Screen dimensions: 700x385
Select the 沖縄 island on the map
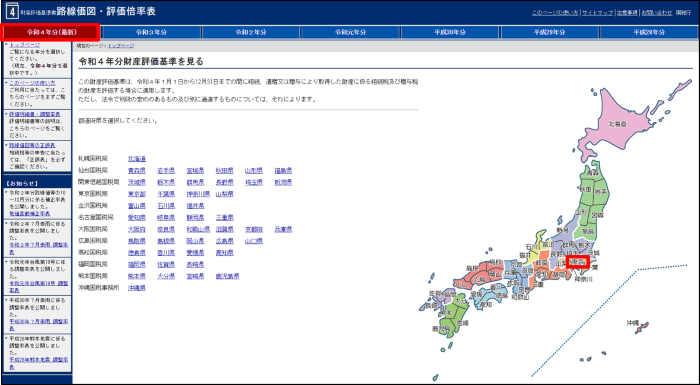click(x=641, y=328)
